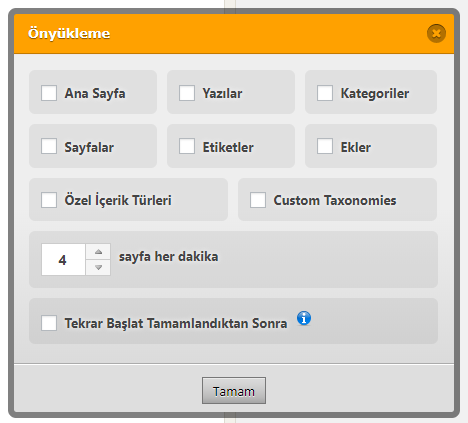
Task: Click the Önyükleme title bar text
Action: (x=69, y=33)
